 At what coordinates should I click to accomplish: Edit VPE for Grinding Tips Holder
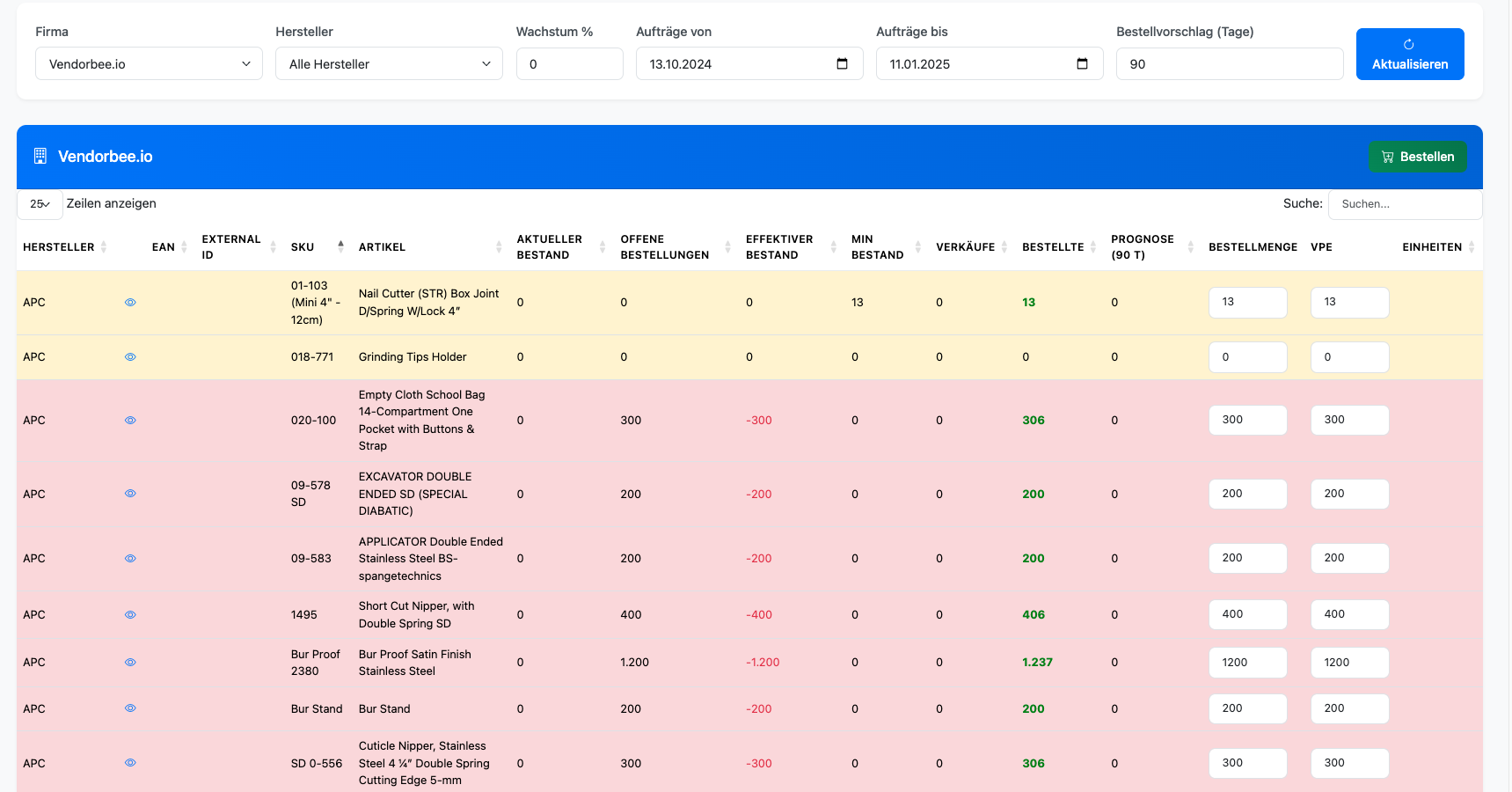tap(1349, 357)
